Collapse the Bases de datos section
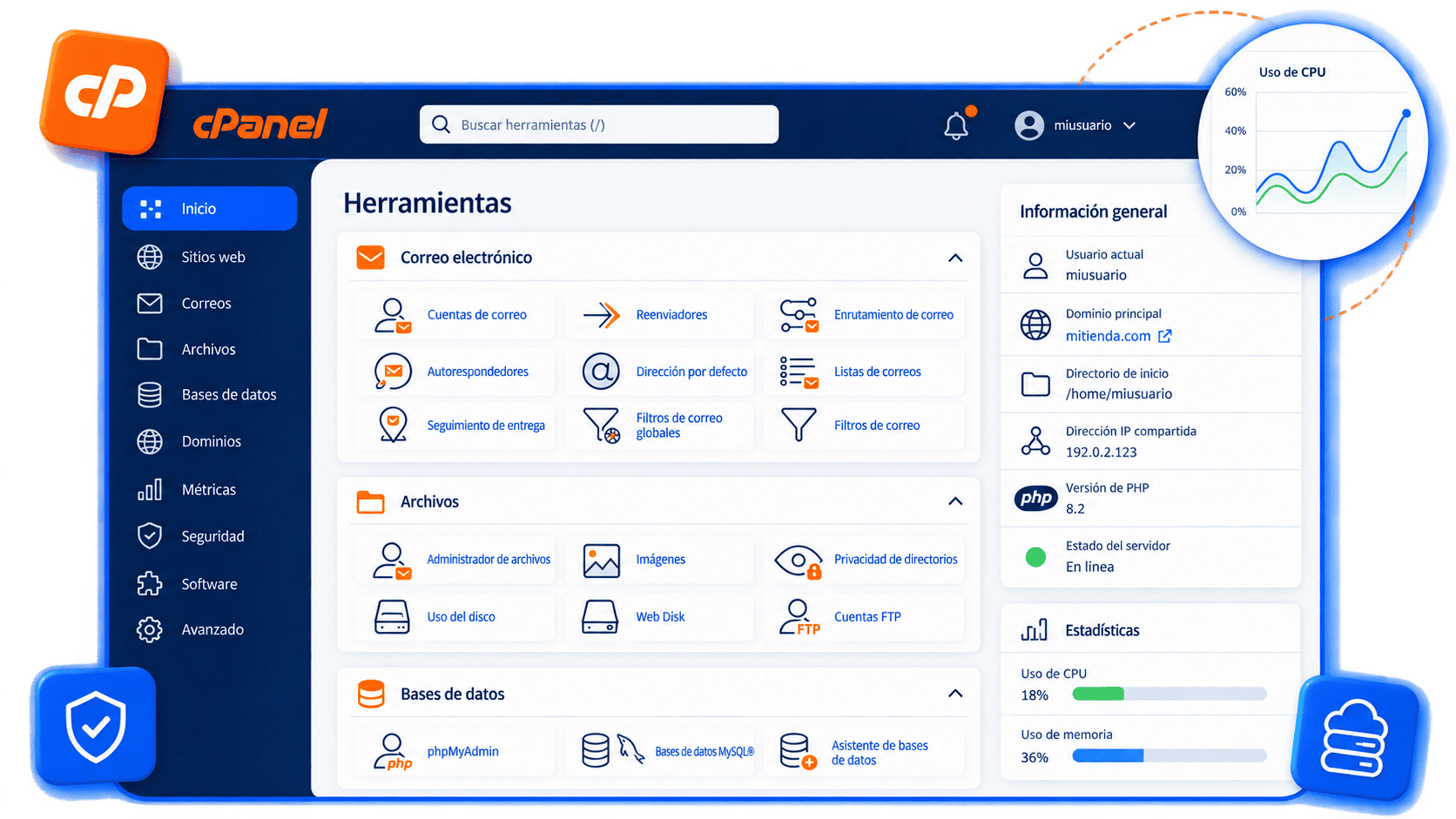The width and height of the screenshot is (1456, 819). click(x=955, y=694)
